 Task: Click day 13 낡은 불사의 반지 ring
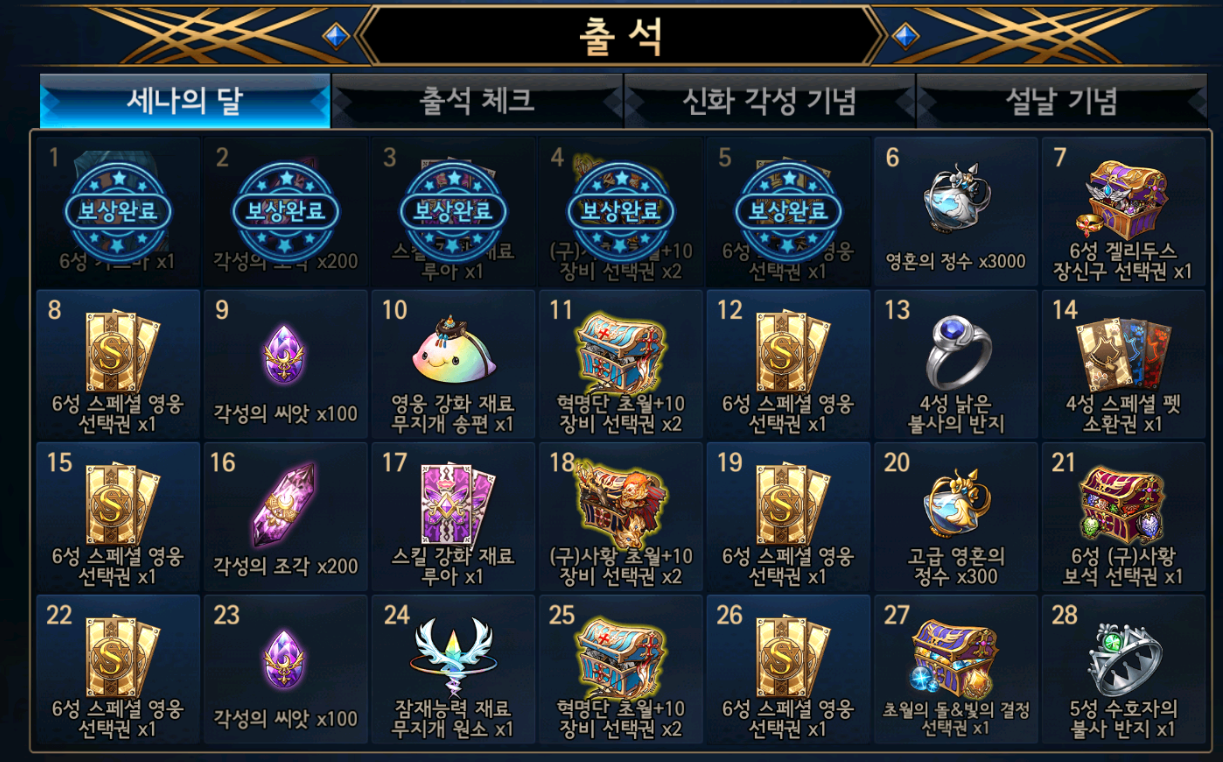(955, 364)
